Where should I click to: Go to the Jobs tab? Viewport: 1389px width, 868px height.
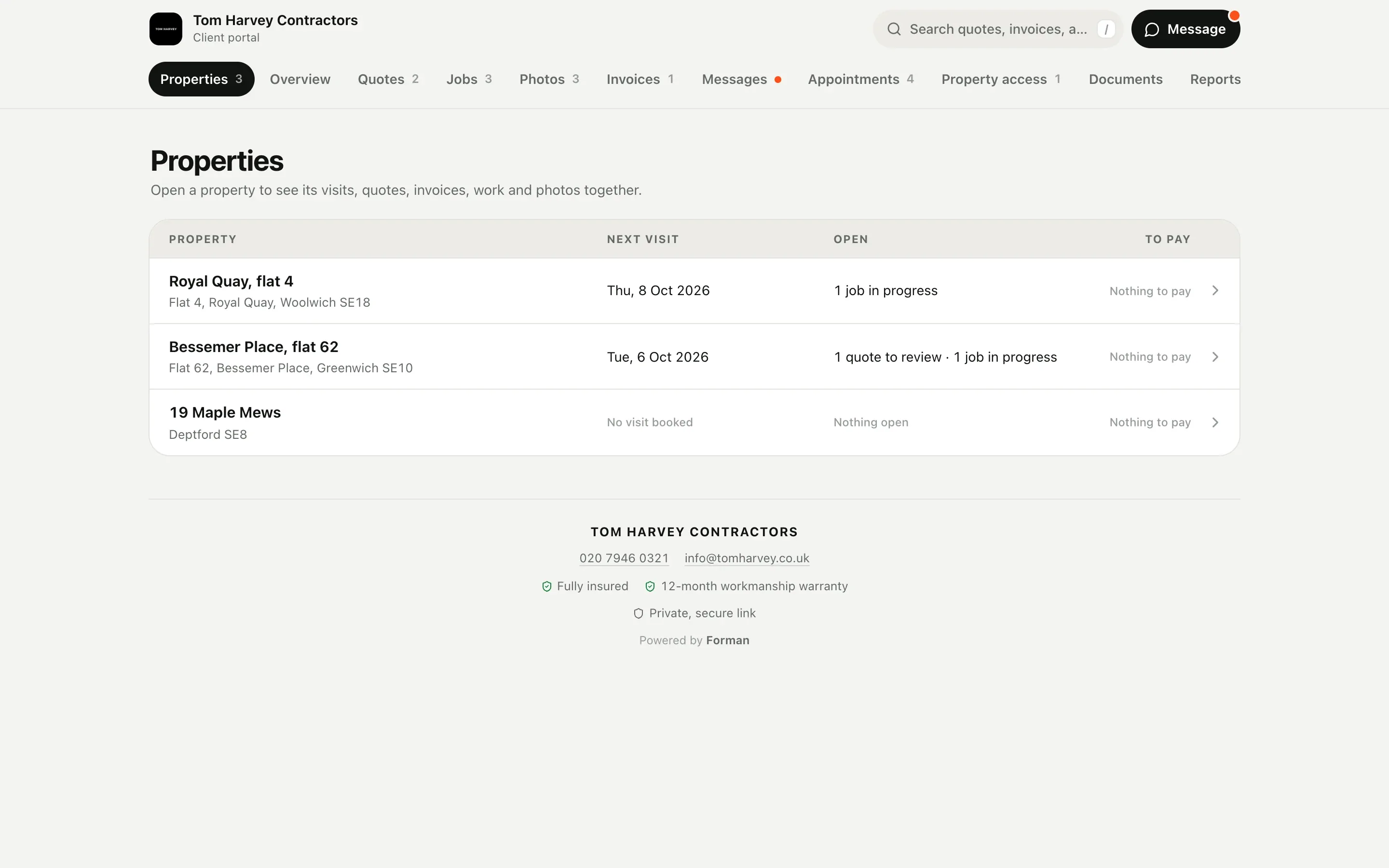(x=469, y=79)
